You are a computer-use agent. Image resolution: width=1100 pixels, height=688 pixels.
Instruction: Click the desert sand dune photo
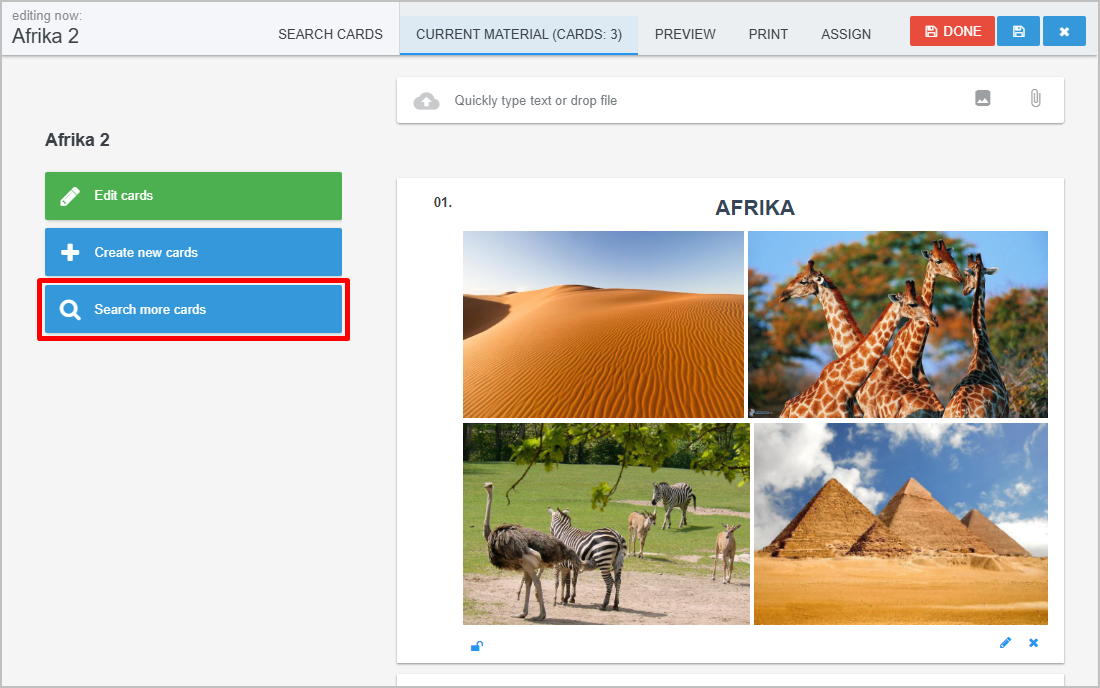point(603,325)
